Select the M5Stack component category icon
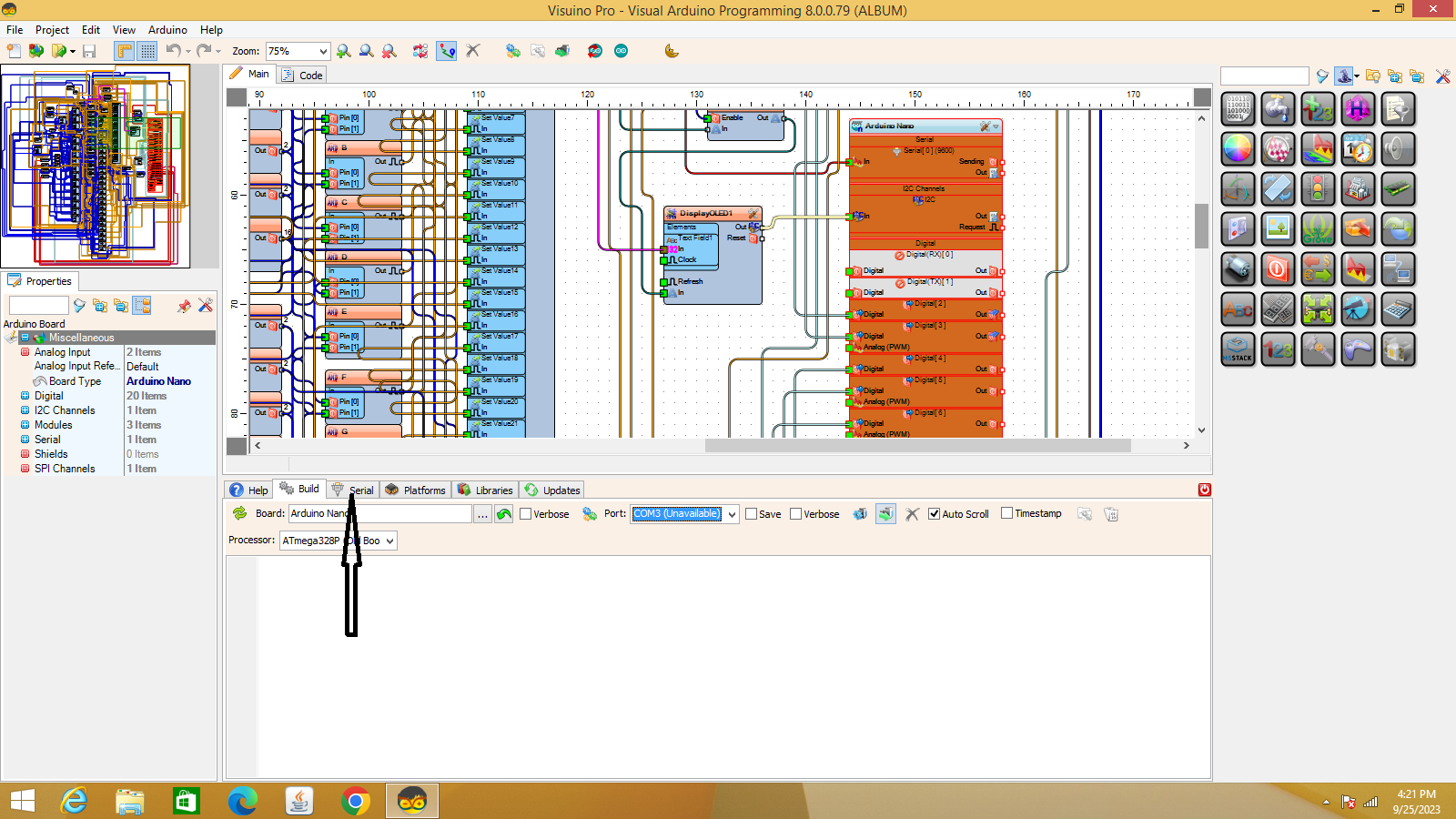The image size is (1456, 819). pyautogui.click(x=1238, y=349)
